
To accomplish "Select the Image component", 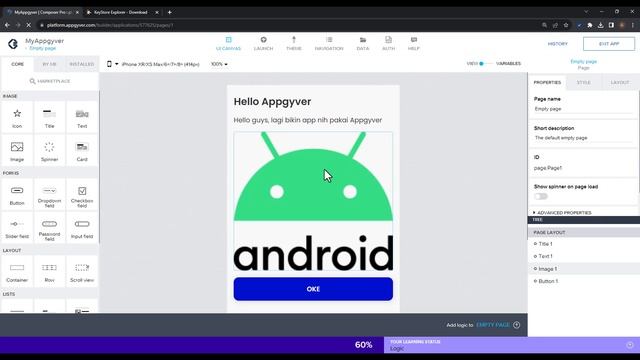I will coord(17,151).
